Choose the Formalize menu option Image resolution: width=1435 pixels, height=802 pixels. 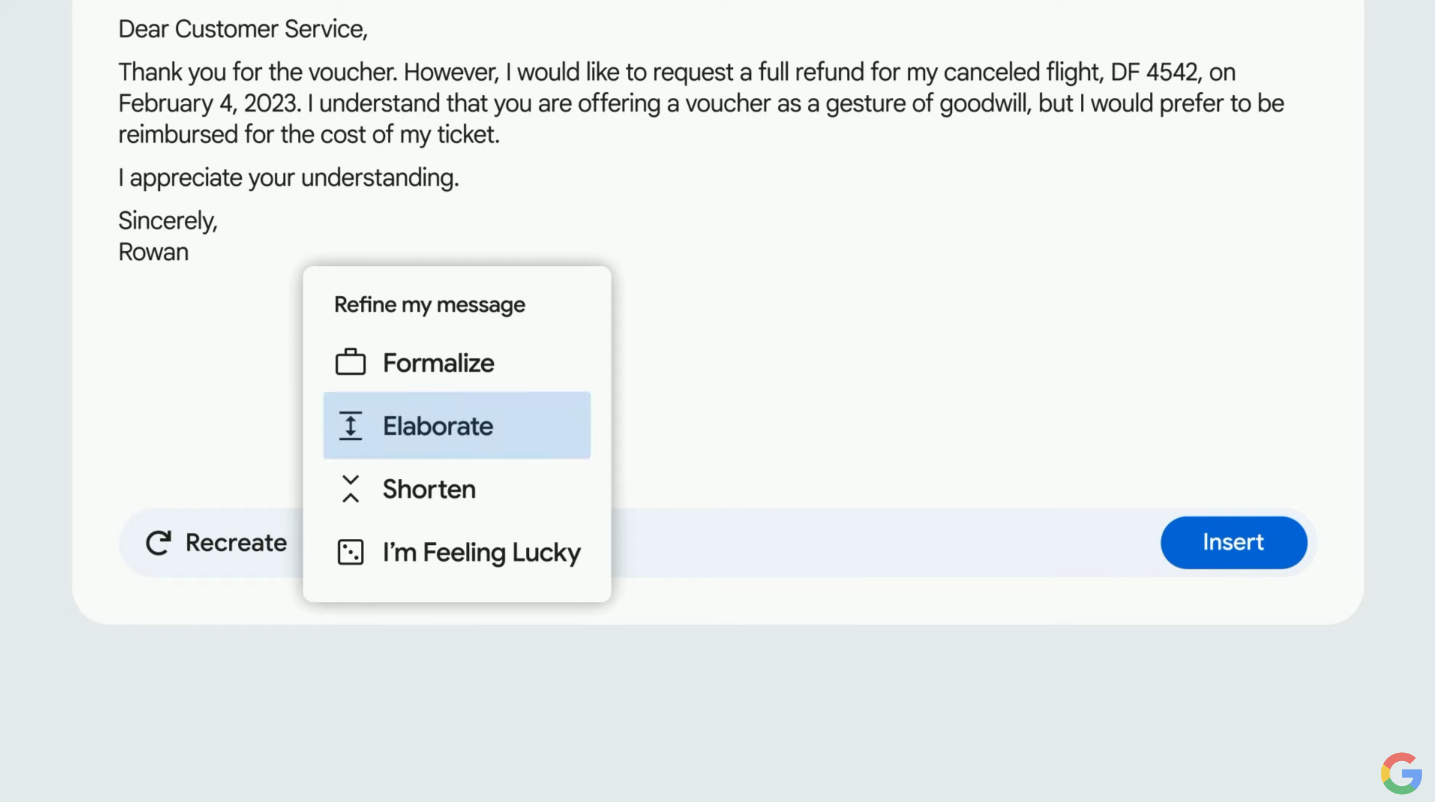(x=438, y=363)
